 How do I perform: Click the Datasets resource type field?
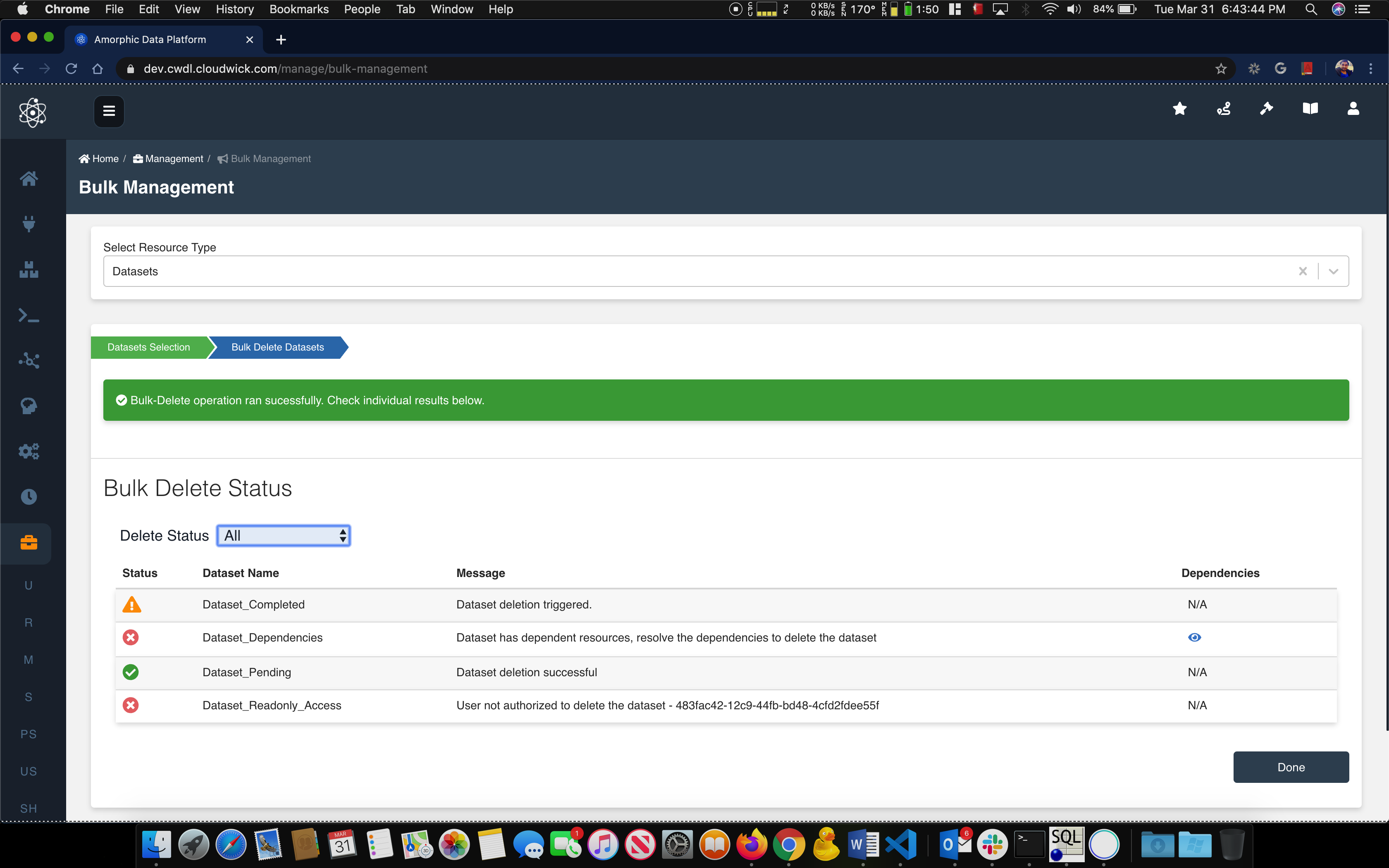[726, 272]
